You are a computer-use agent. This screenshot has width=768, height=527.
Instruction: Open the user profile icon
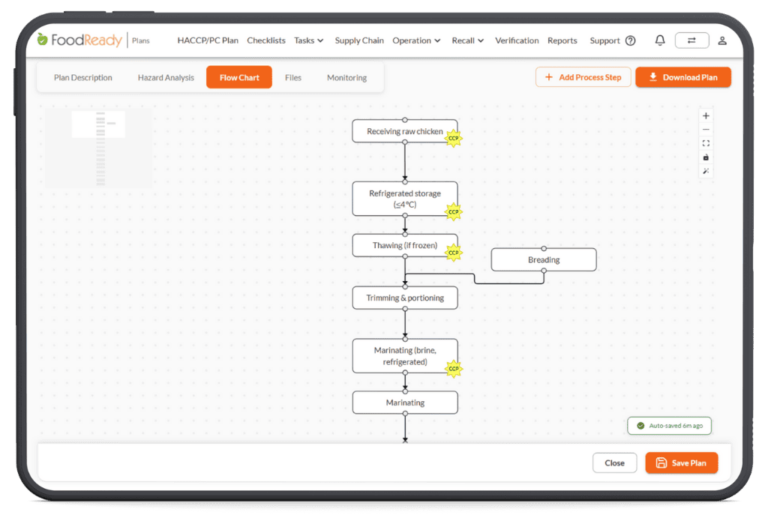722,41
